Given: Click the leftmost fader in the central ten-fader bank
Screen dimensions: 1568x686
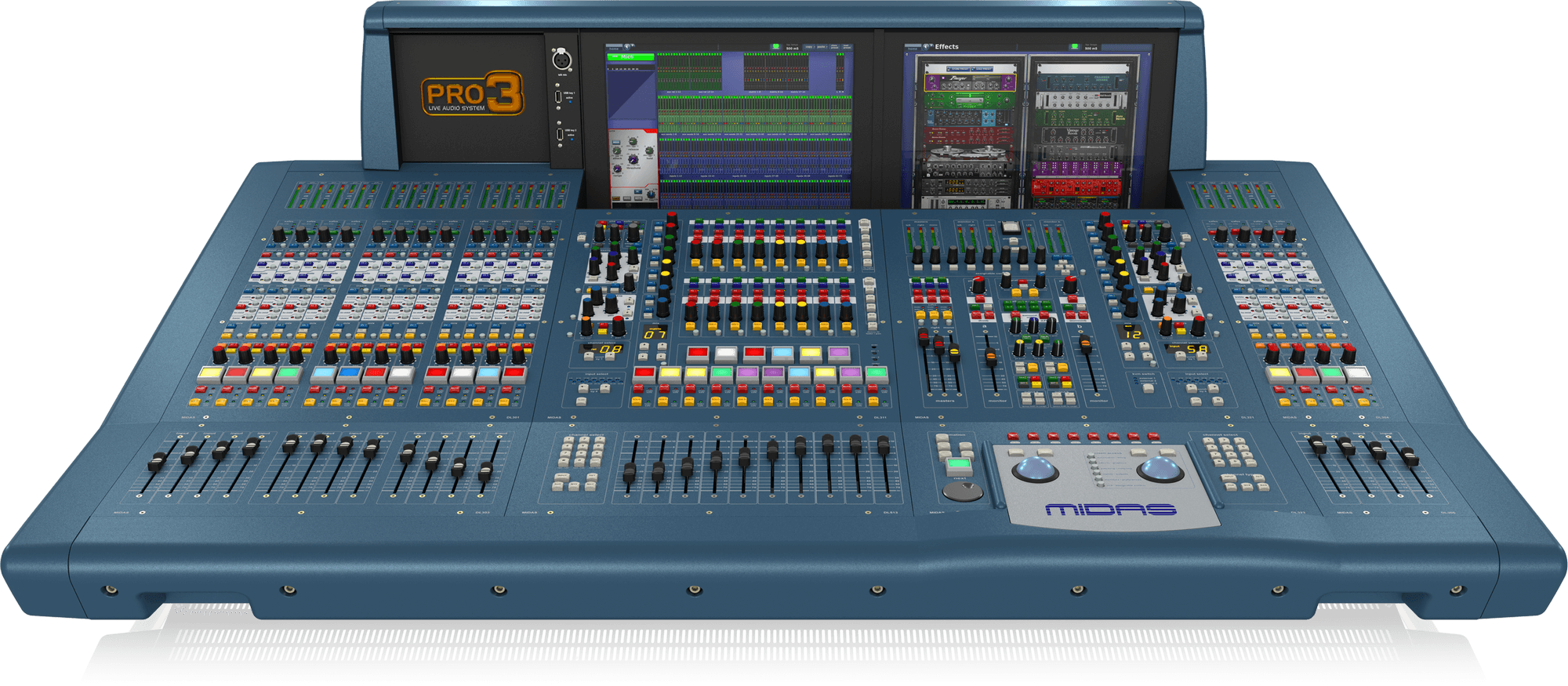Looking at the screenshot, I should point(629,472).
